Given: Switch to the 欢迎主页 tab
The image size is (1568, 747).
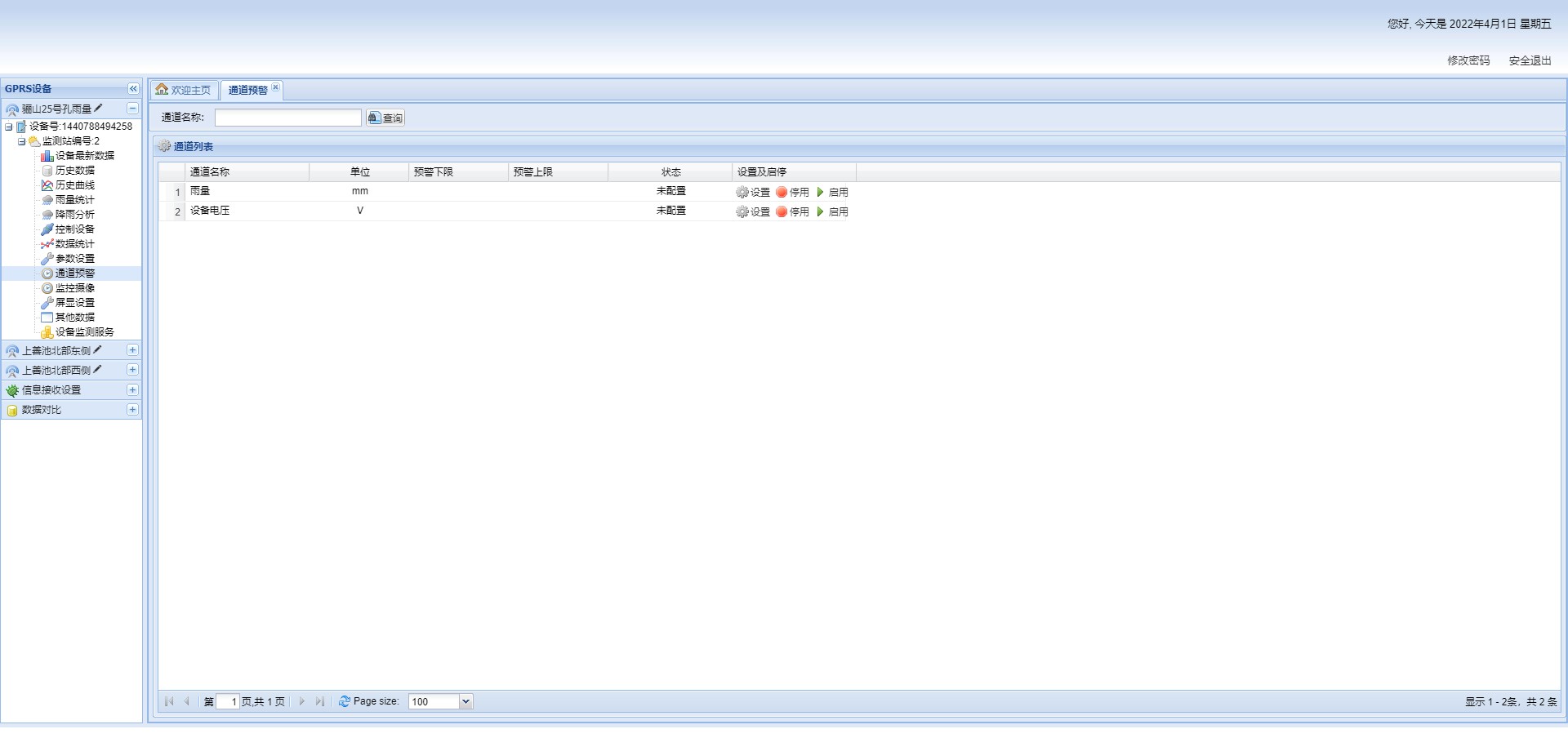Looking at the screenshot, I should click(x=184, y=90).
